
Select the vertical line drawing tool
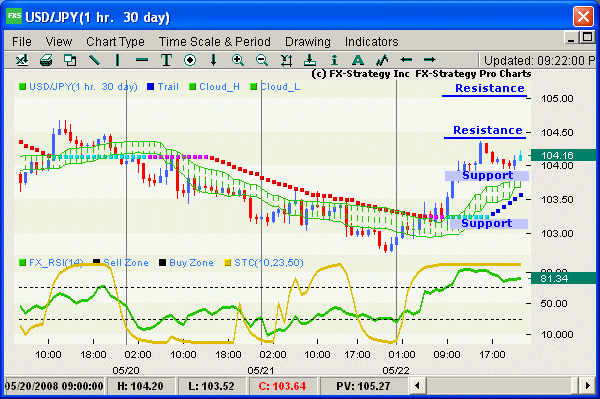(117, 60)
